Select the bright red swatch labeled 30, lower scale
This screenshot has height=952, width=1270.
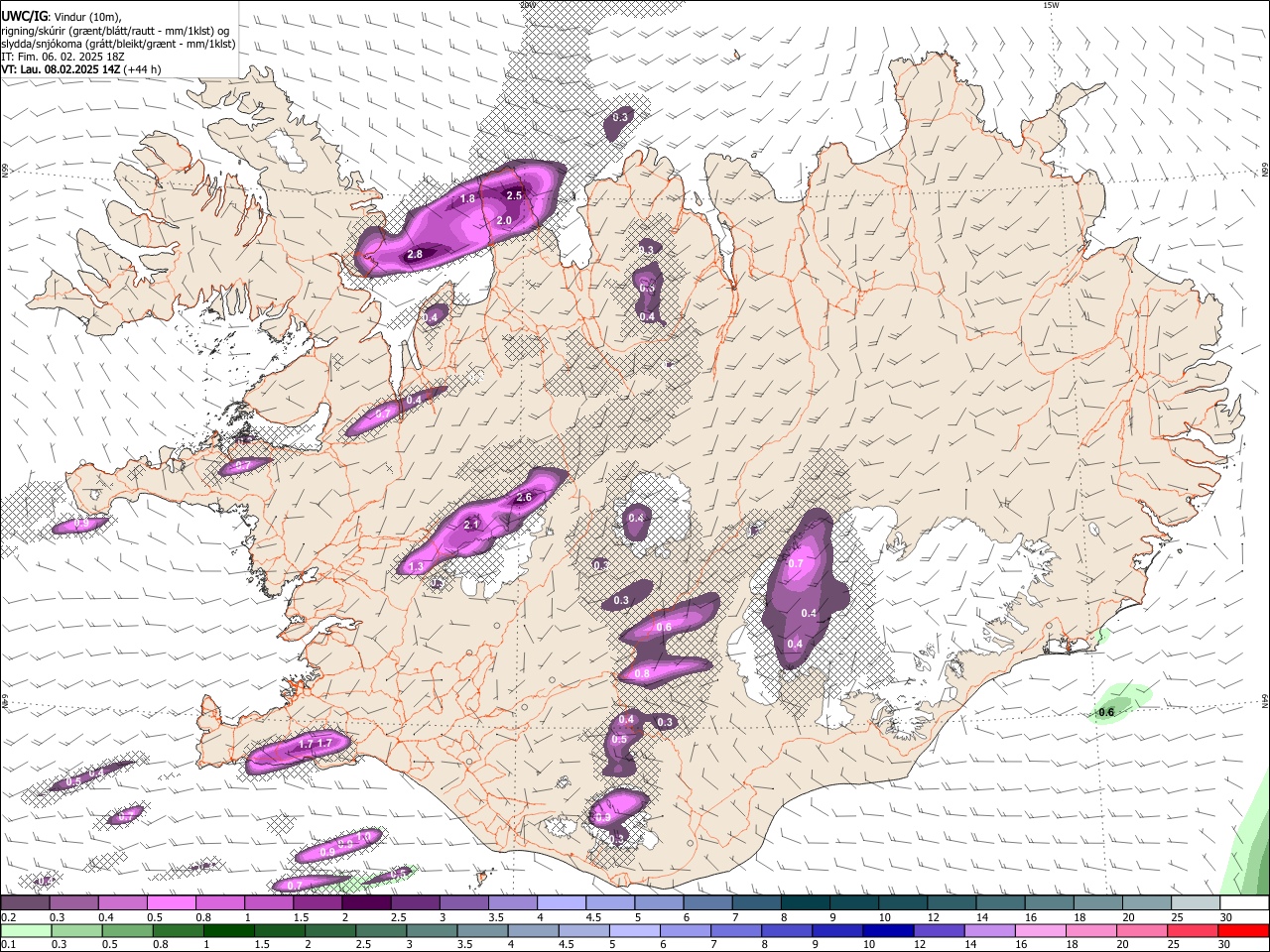click(x=1242, y=930)
